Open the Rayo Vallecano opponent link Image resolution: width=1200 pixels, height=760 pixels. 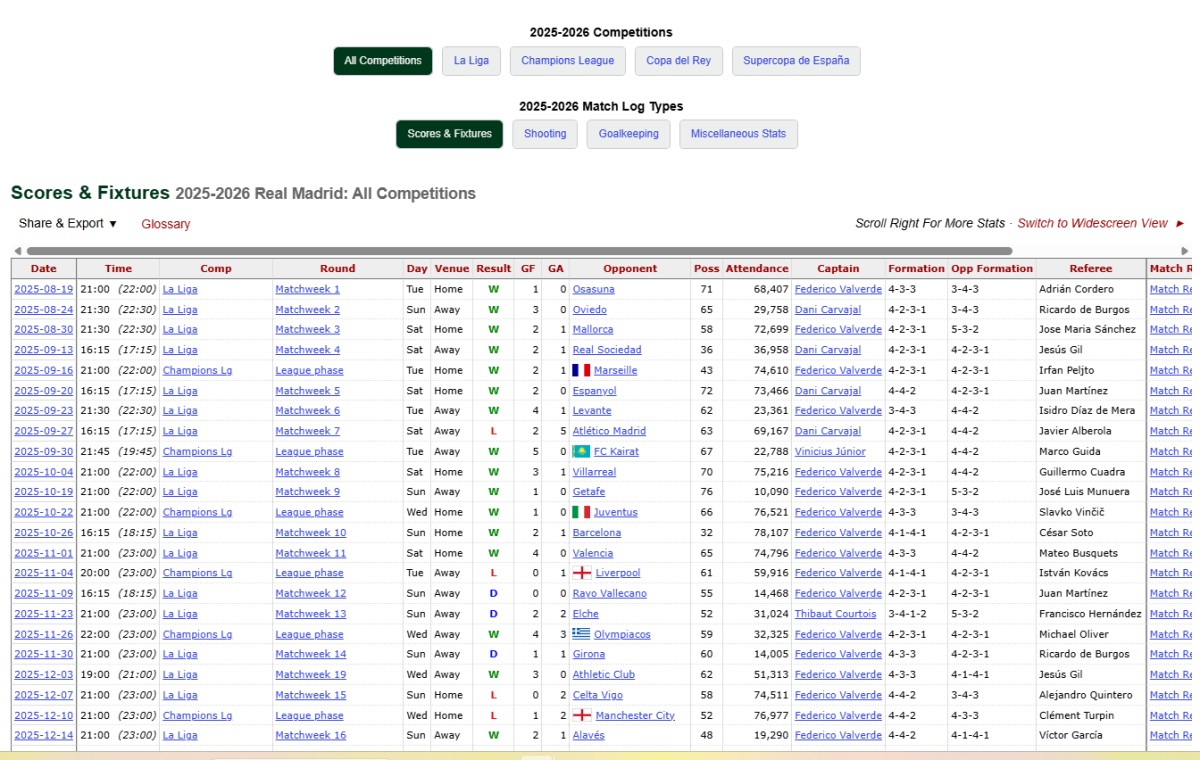click(x=610, y=593)
